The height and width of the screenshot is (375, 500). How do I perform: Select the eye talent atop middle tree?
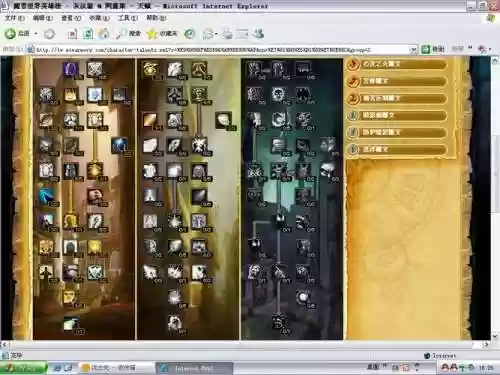point(150,69)
